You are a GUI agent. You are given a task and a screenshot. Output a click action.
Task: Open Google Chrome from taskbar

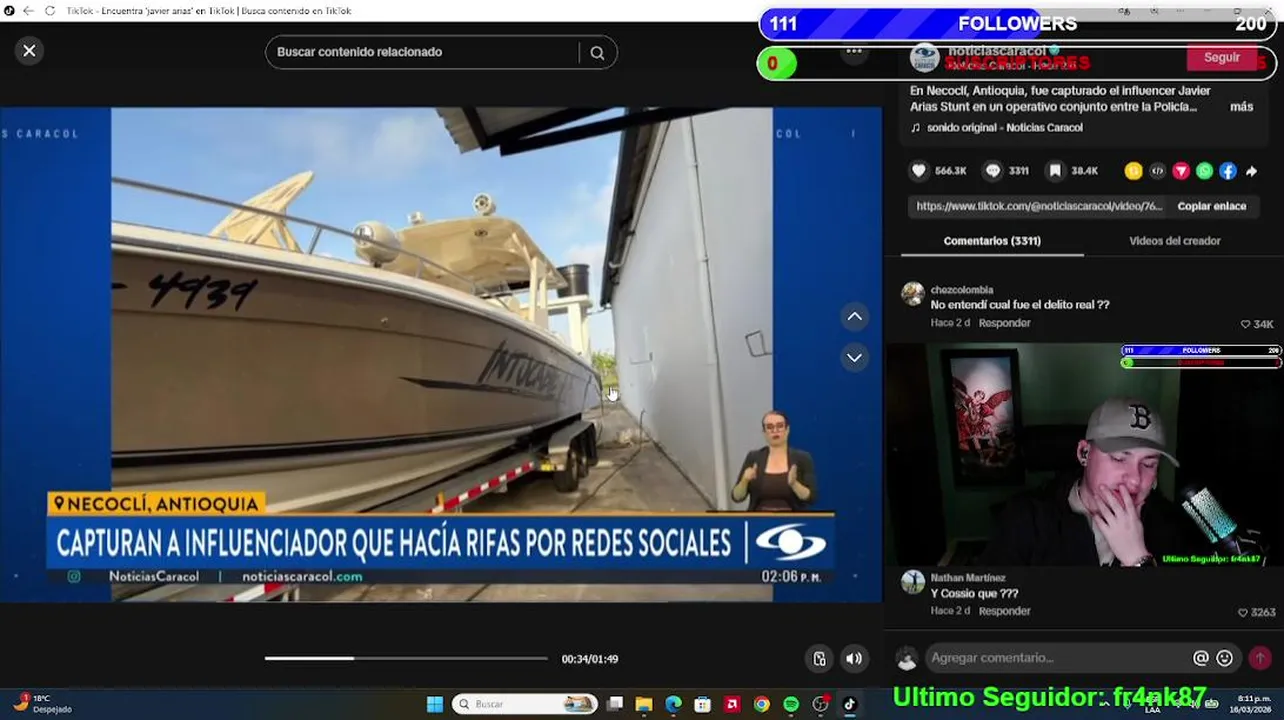pyautogui.click(x=761, y=704)
